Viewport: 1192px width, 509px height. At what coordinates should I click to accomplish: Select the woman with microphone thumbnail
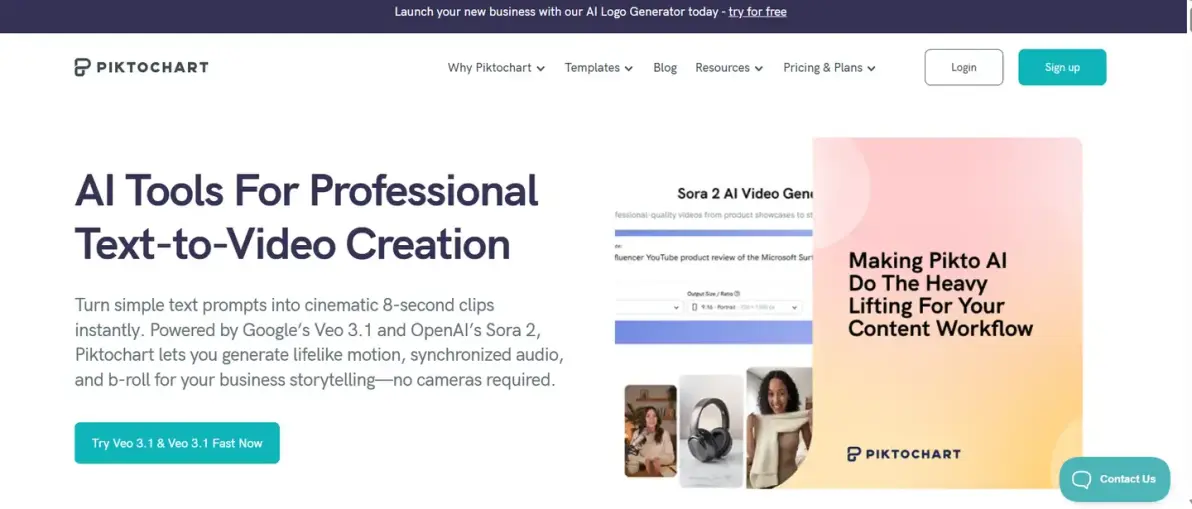650,431
